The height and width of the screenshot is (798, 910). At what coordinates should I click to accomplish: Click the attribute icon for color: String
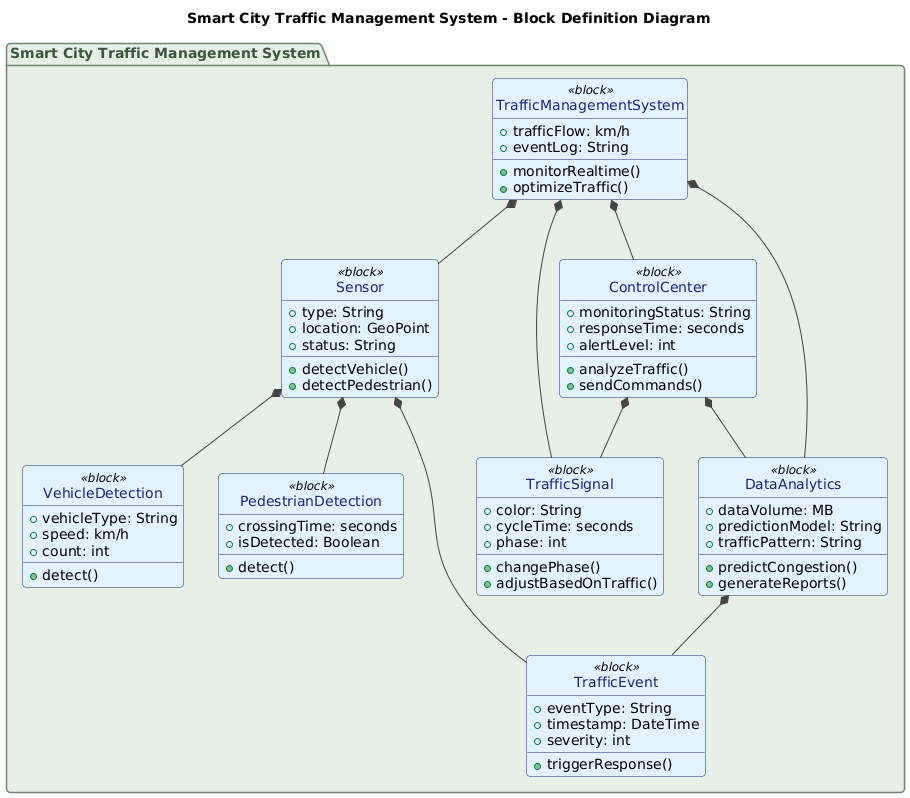tap(488, 510)
